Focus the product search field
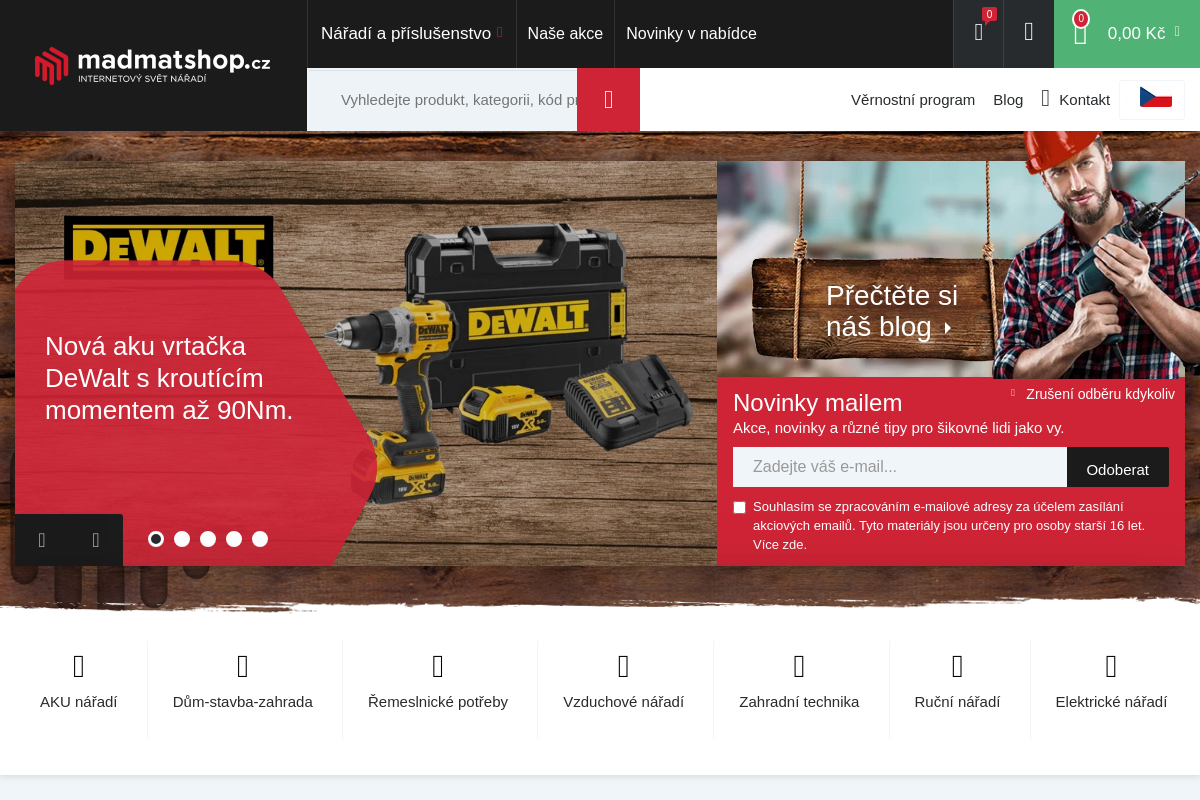 [x=442, y=100]
